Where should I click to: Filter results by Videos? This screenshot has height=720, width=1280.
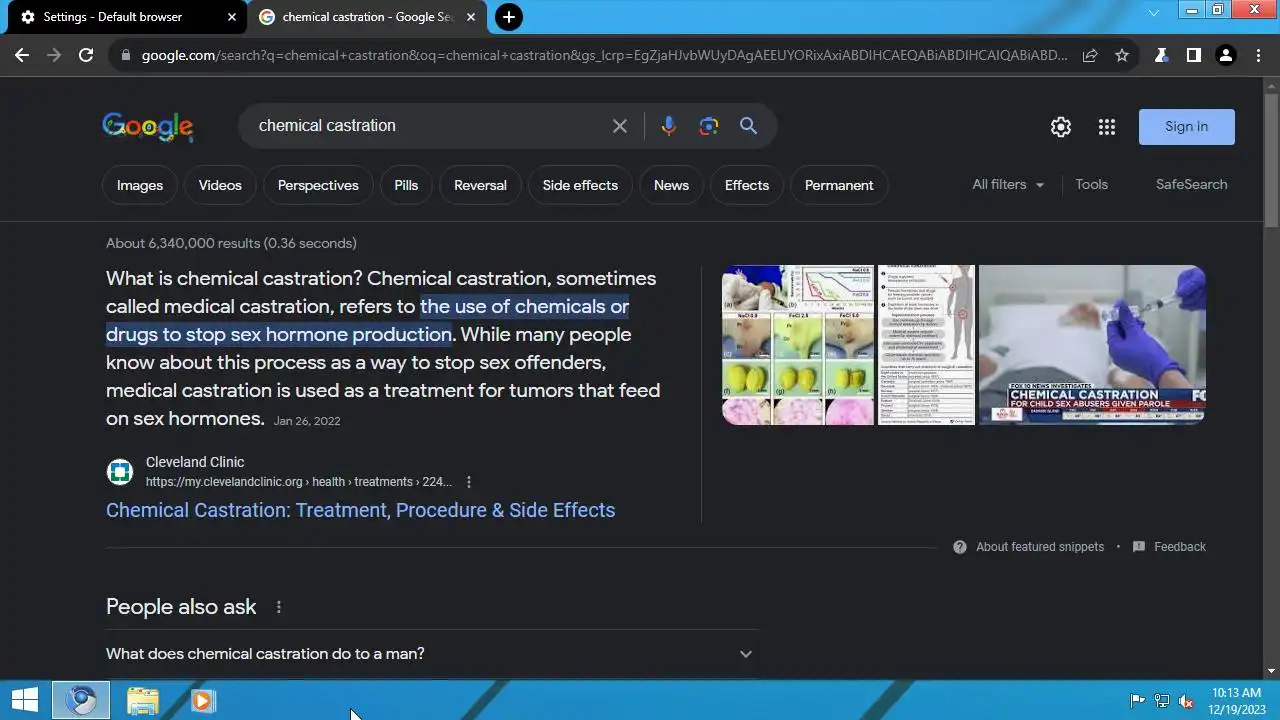220,185
